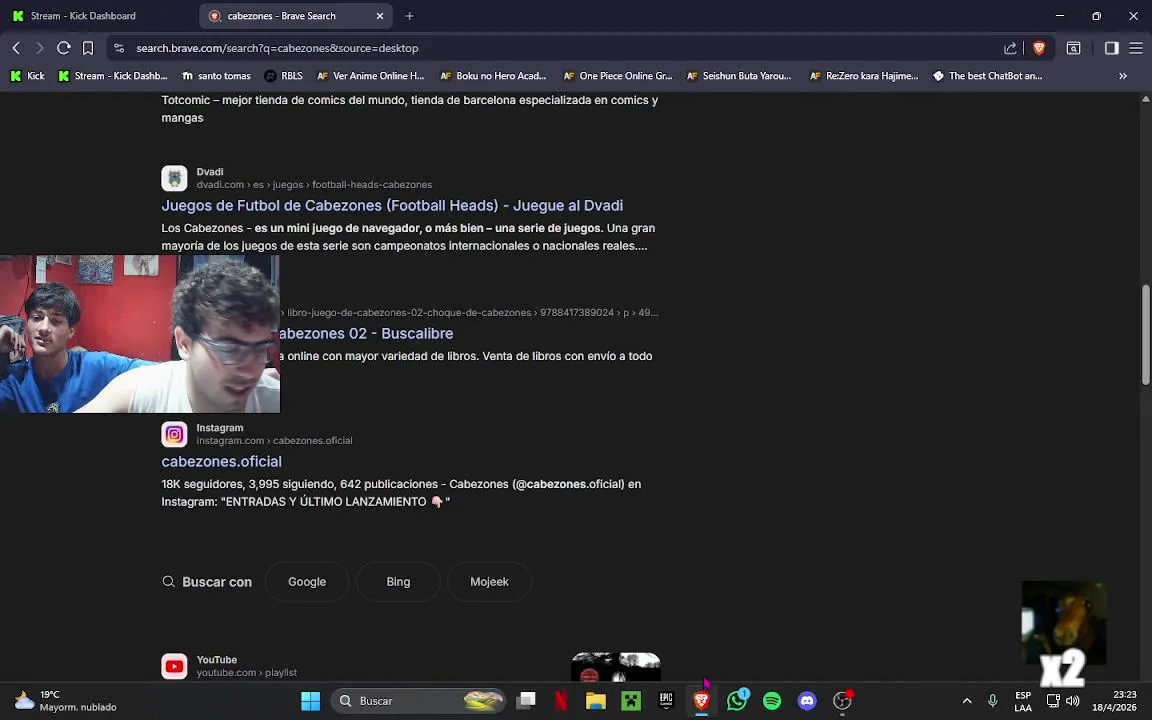Close the cabezones Brave Search tab

coord(380,15)
